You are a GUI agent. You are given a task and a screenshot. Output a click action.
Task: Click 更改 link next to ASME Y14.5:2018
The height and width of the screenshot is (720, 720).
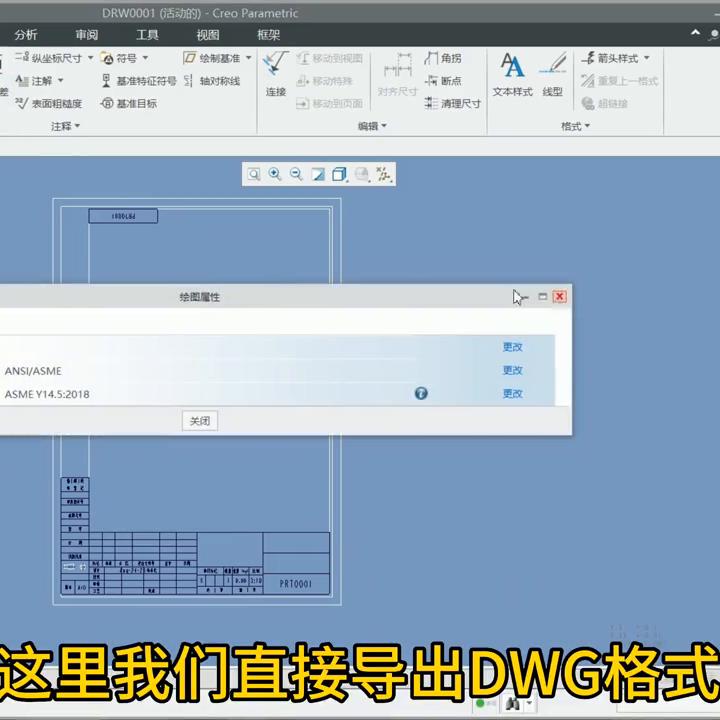512,394
